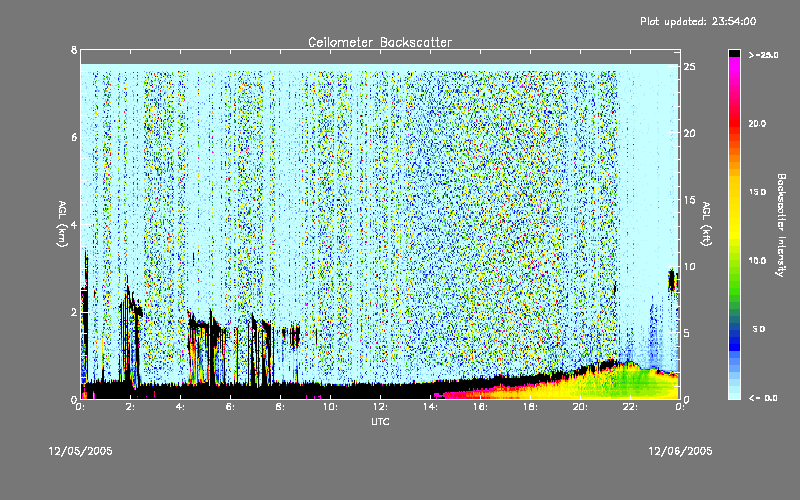Click the '15' tick on the kft axis
800x500 pixels.
coord(690,200)
